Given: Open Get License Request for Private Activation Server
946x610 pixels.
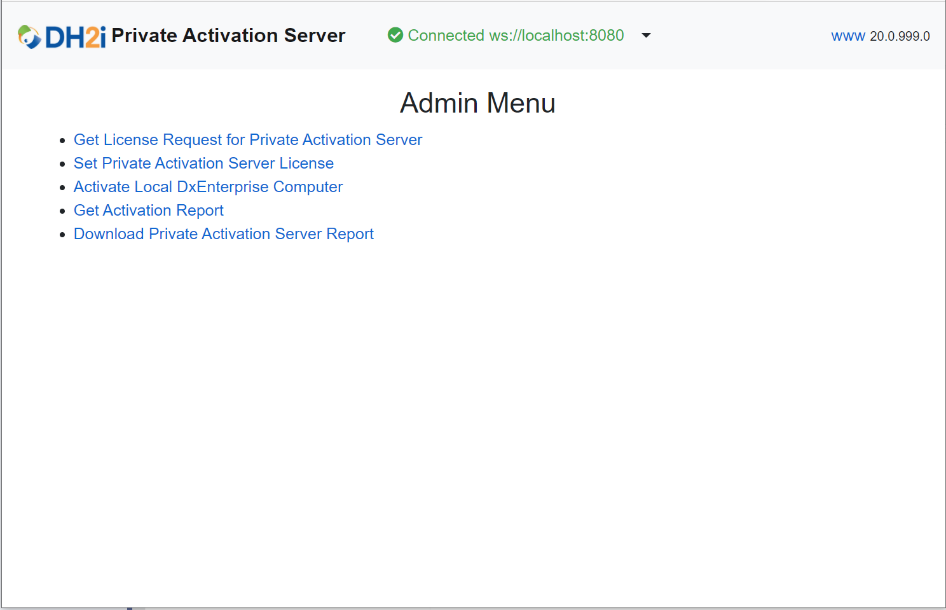Looking at the screenshot, I should (247, 140).
